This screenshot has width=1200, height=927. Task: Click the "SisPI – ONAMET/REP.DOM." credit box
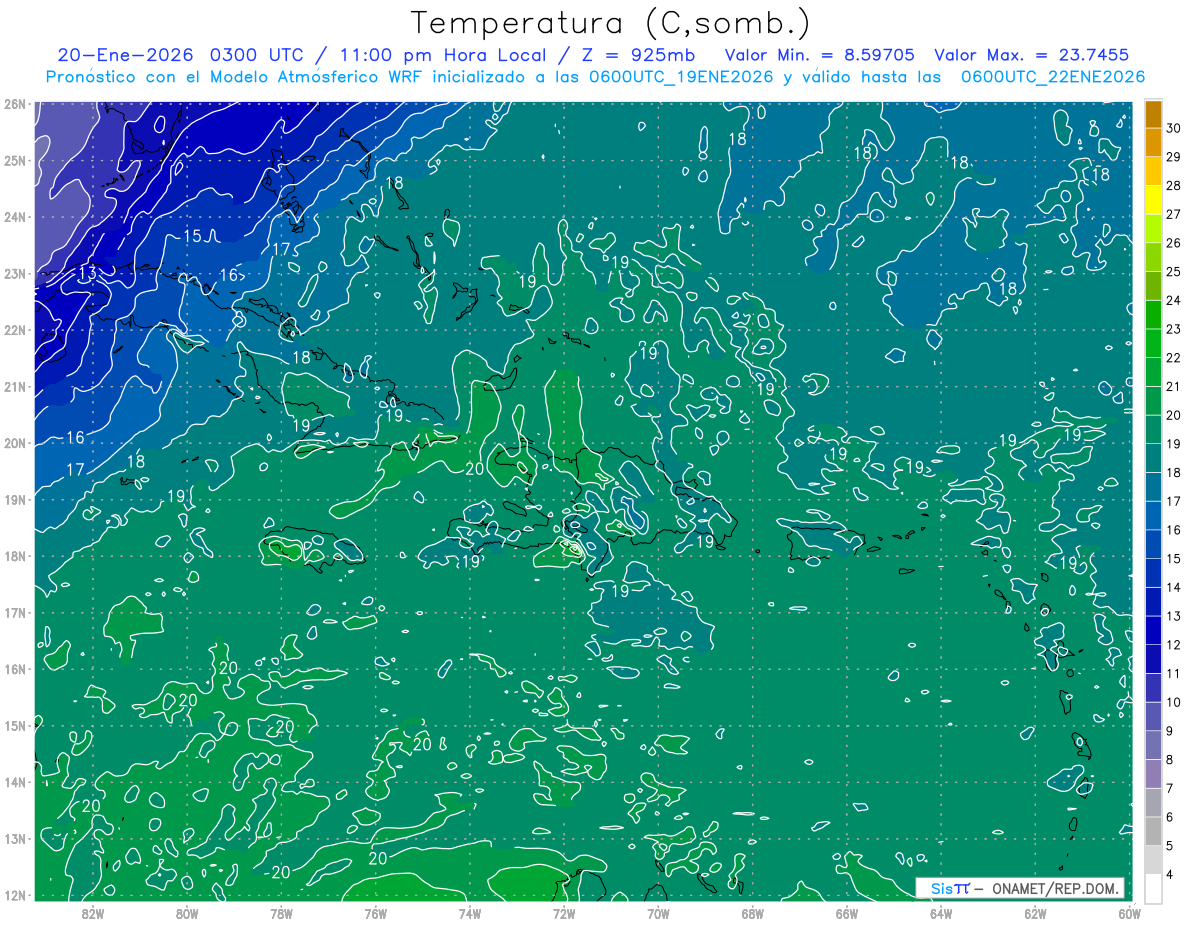tap(1020, 888)
